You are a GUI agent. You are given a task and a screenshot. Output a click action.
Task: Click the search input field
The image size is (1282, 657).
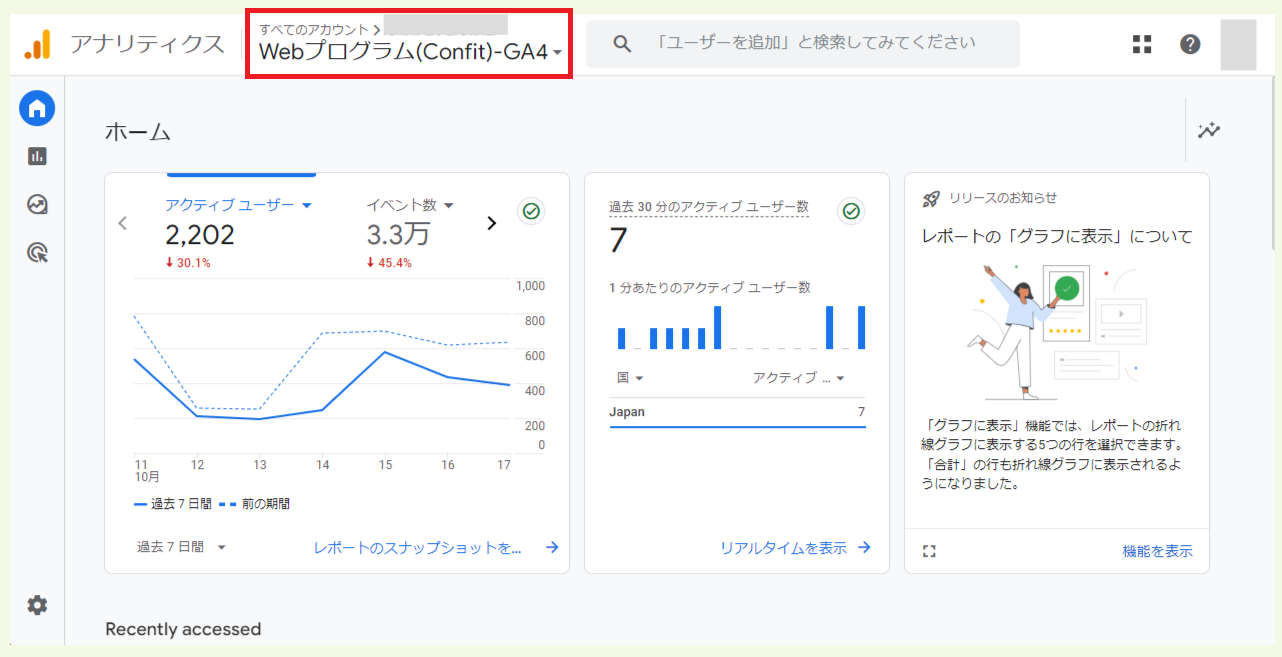[815, 43]
